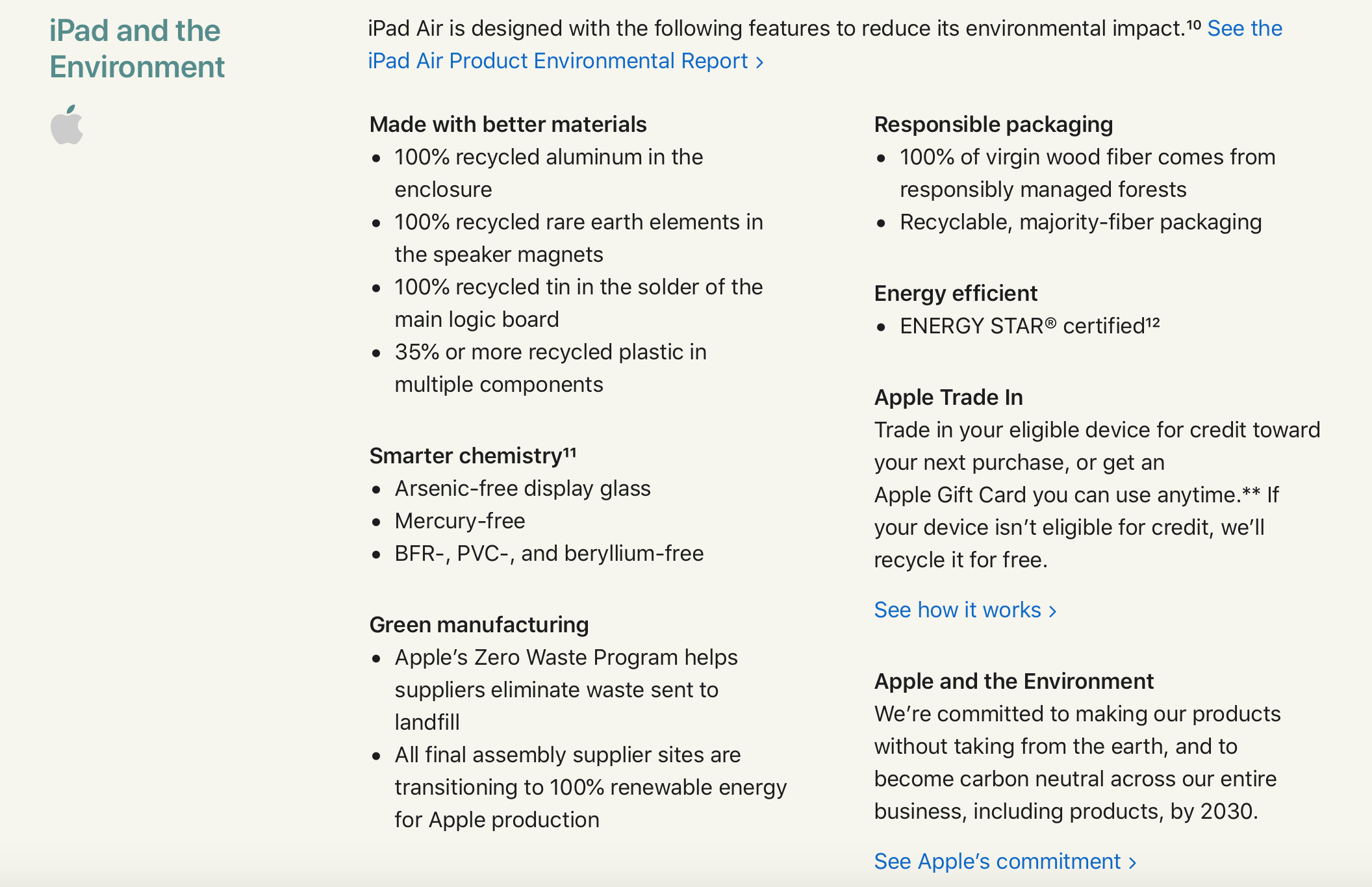Click footnote 10 after environmental impact

click(1193, 25)
